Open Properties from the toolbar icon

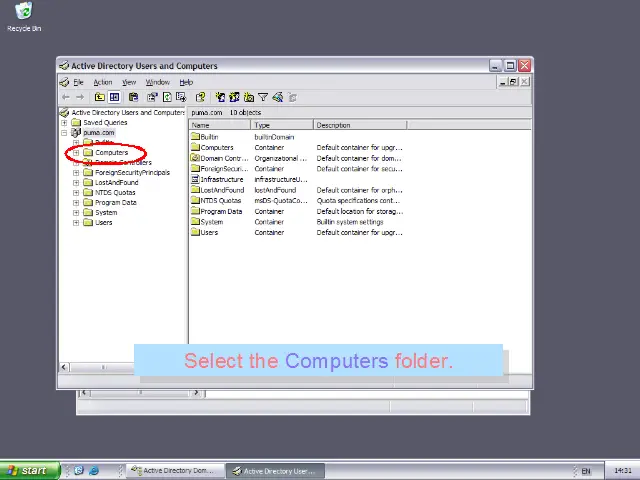(x=152, y=97)
